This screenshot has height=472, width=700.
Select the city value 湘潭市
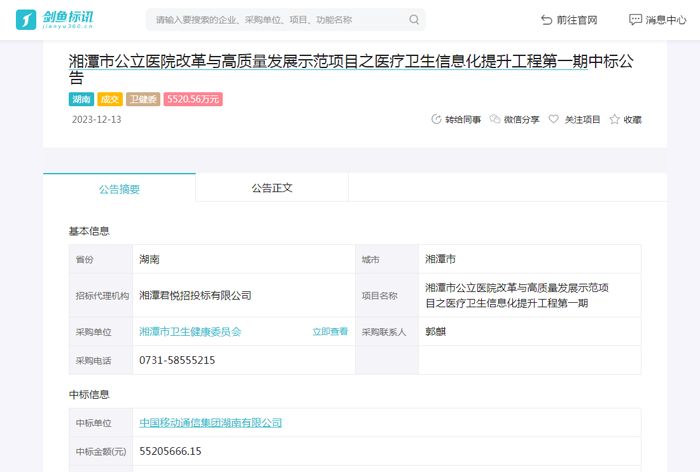coord(440,259)
